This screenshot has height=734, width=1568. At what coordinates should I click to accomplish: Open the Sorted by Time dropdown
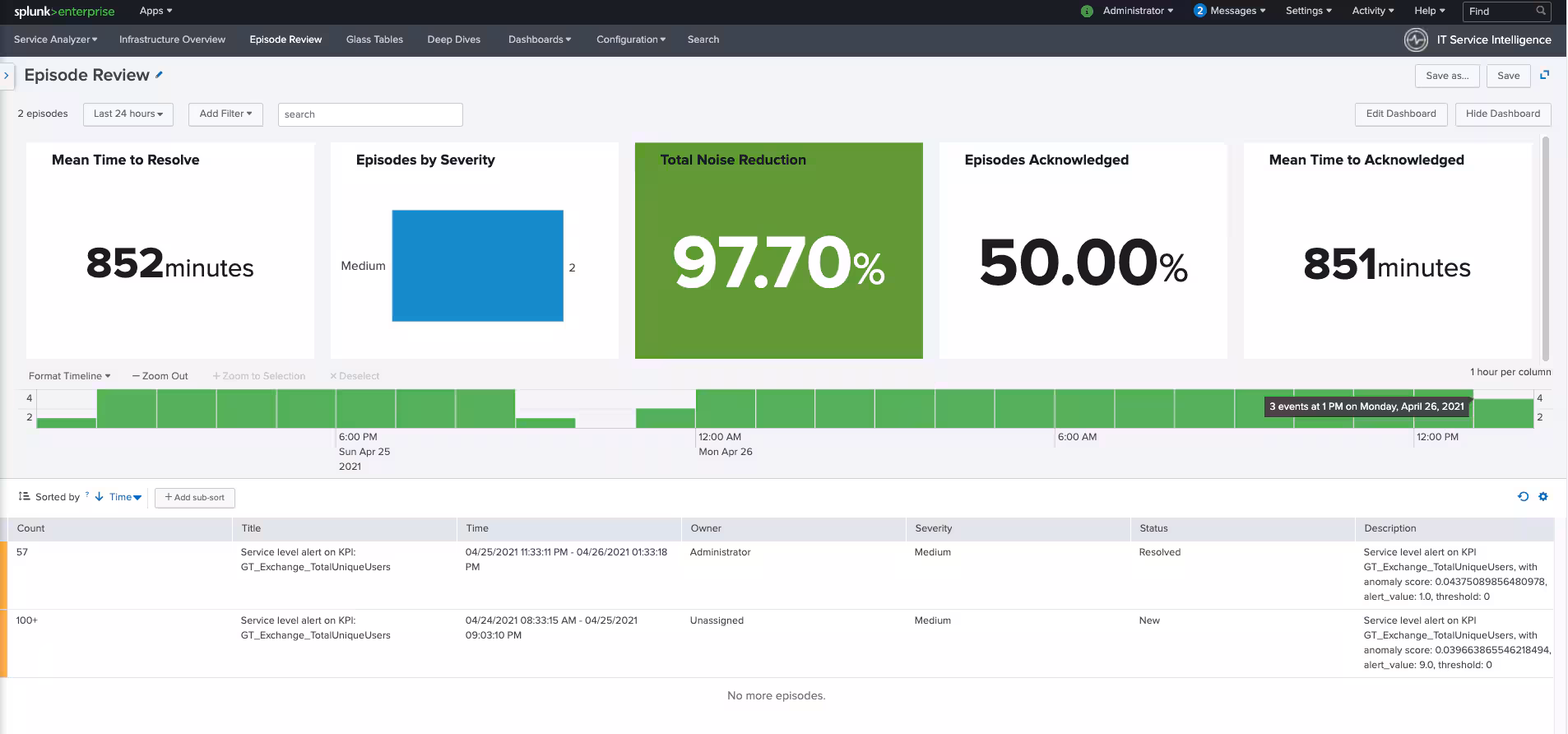pyautogui.click(x=125, y=497)
